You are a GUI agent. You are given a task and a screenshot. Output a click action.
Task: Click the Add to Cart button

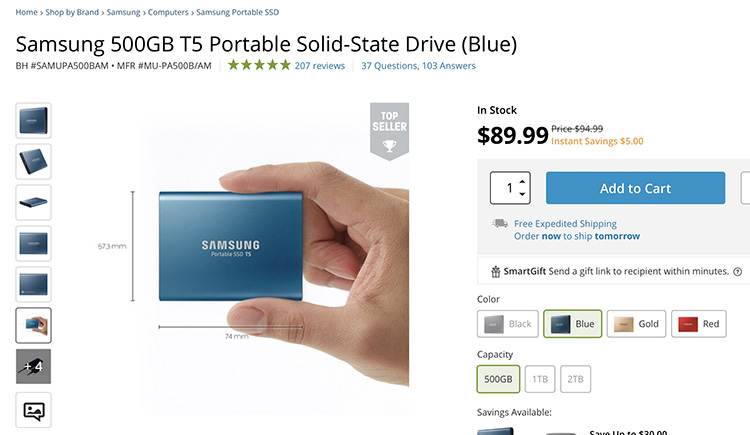pos(635,188)
